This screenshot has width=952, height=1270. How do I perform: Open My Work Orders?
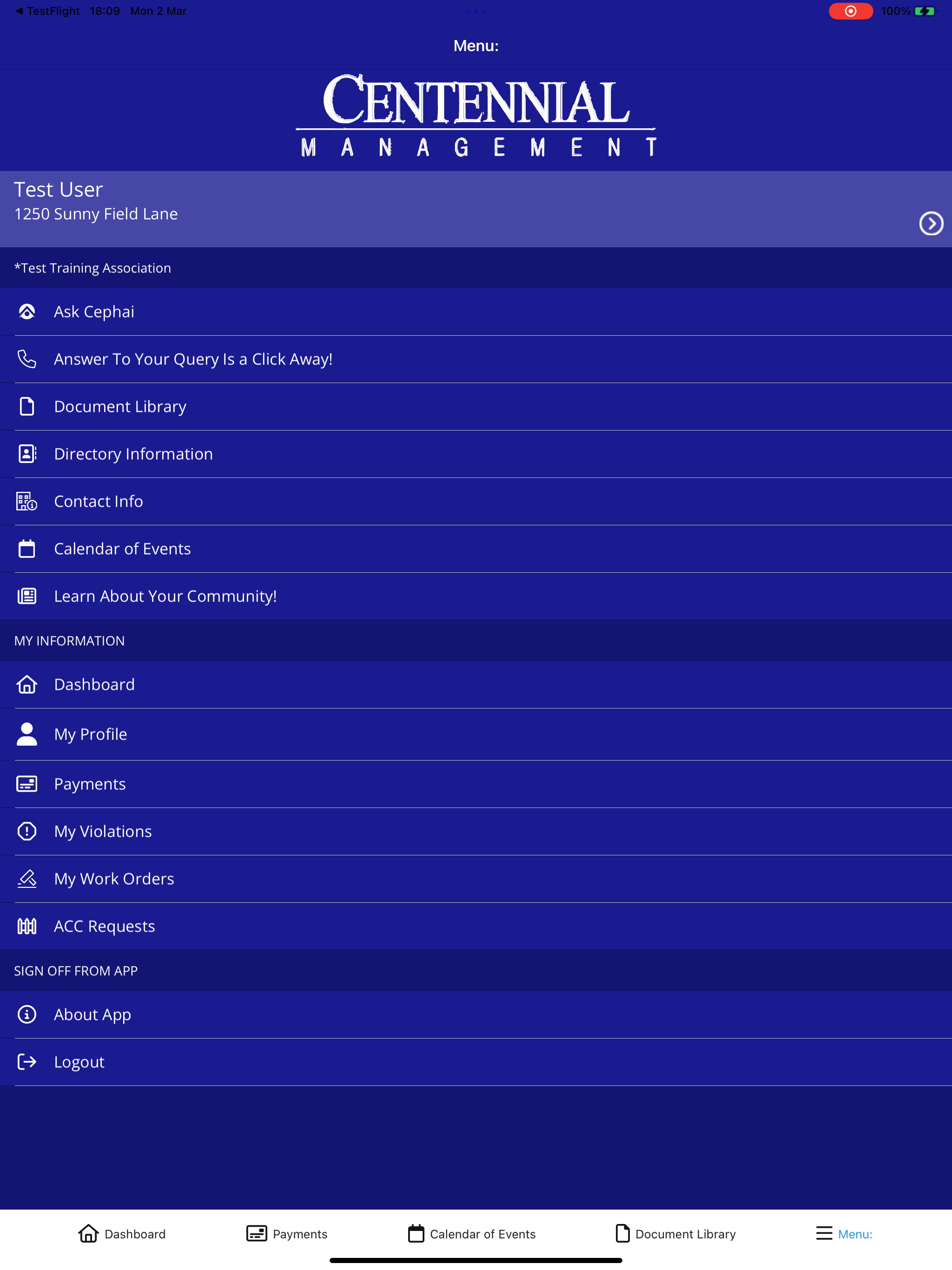point(476,879)
